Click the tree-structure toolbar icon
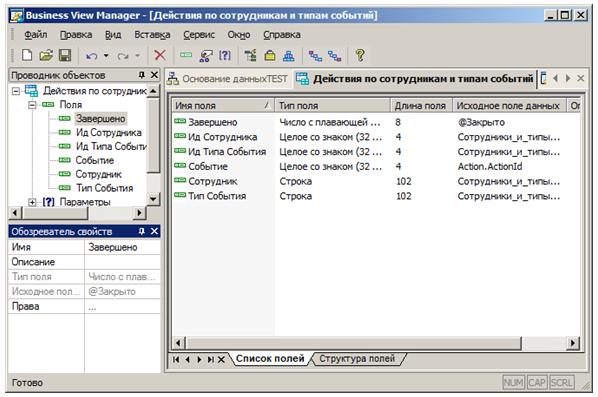This screenshot has height=397, width=598. 251,56
